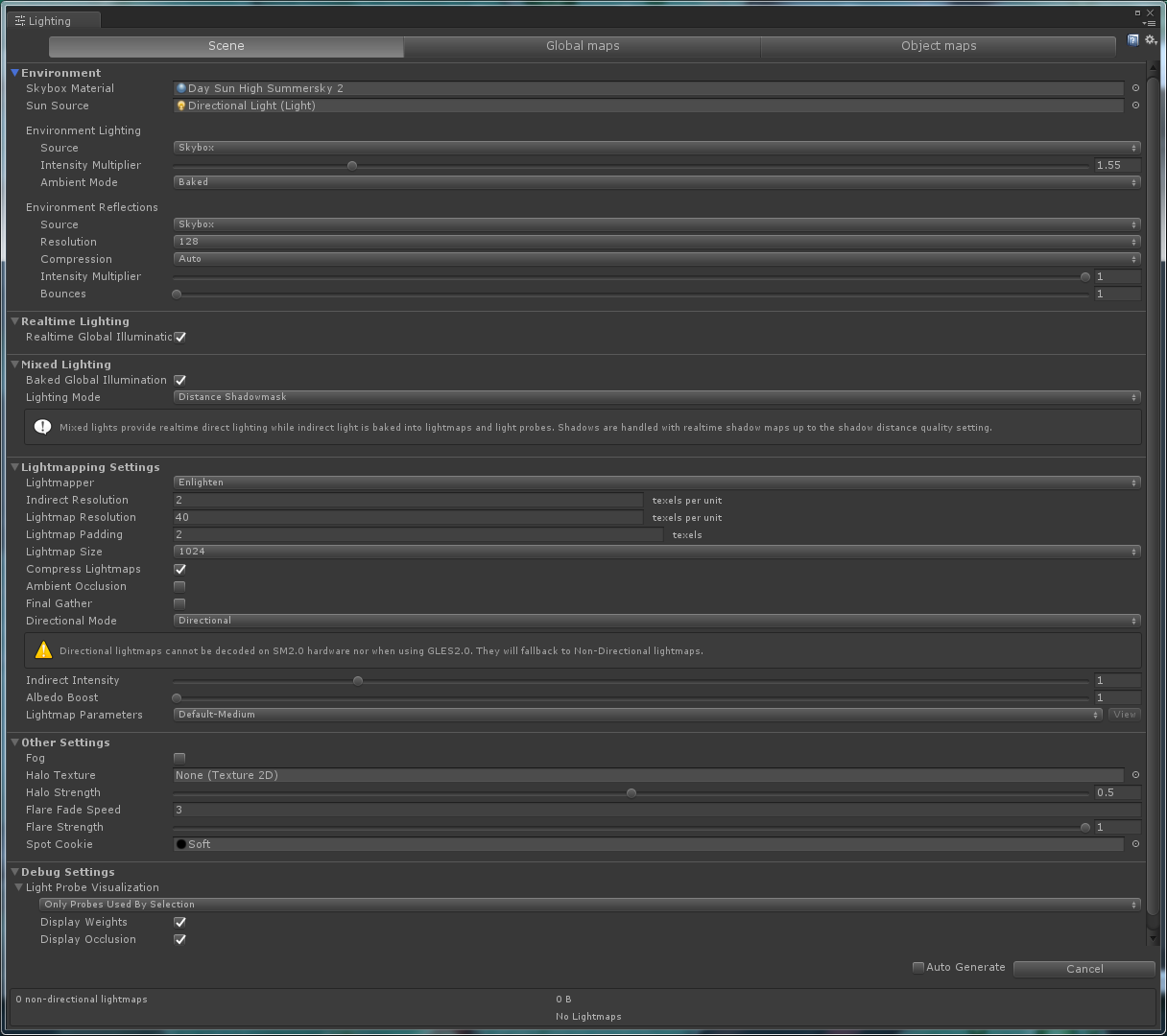Switch to the Global maps tab
The image size is (1167, 1036).
pyautogui.click(x=582, y=45)
